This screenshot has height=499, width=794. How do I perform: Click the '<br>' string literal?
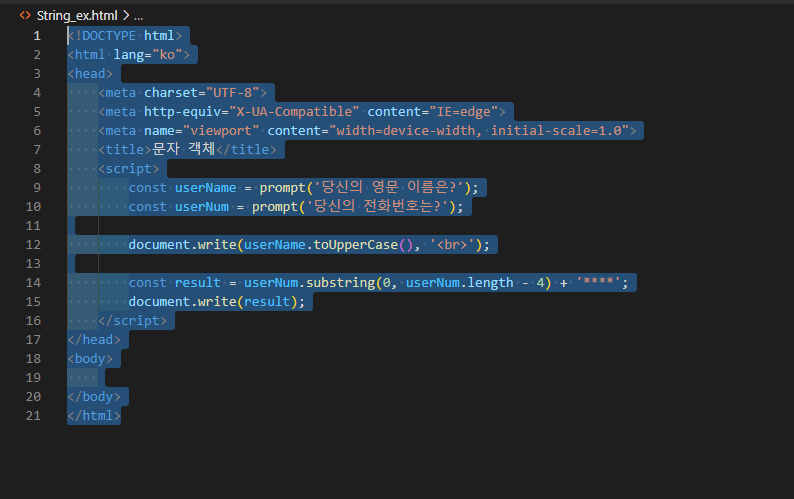coord(452,245)
